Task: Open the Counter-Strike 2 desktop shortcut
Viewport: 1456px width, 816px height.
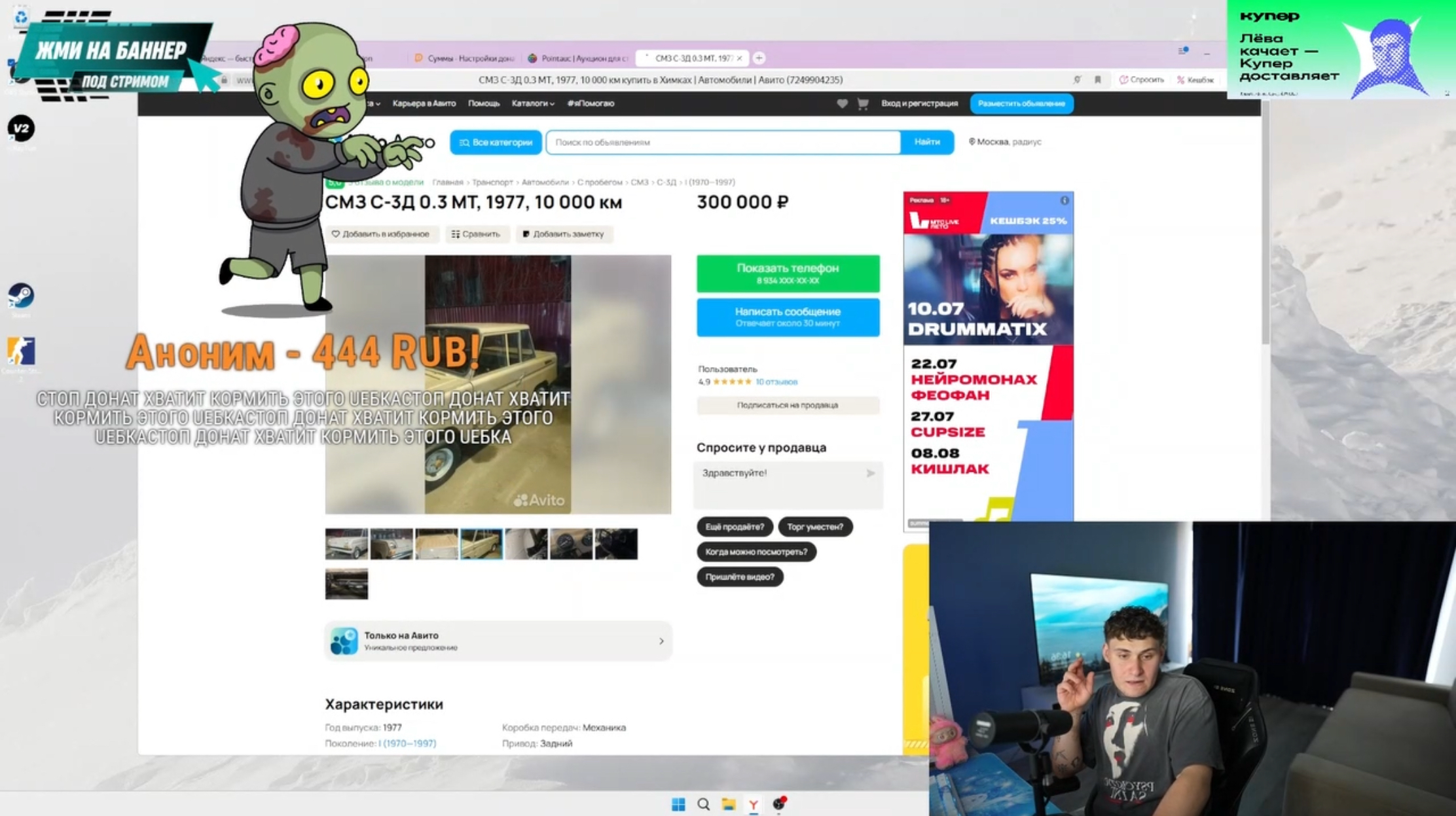Action: tap(21, 352)
